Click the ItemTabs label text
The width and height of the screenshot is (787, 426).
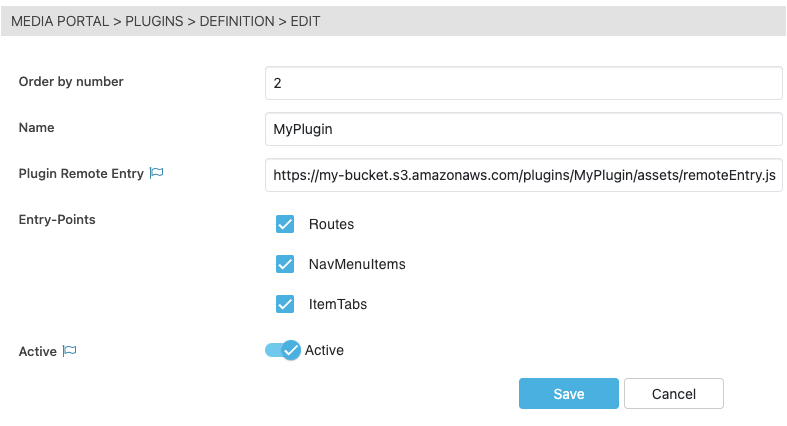(337, 304)
